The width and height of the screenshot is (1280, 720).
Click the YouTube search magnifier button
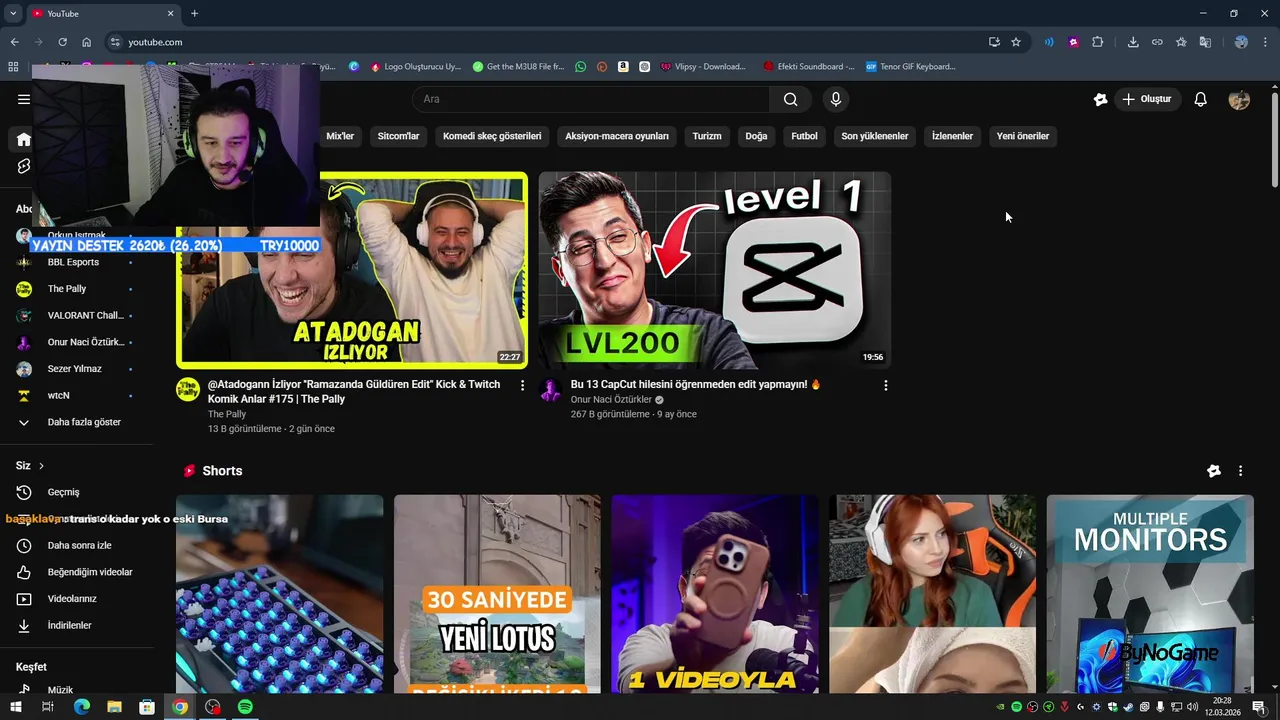pos(791,99)
